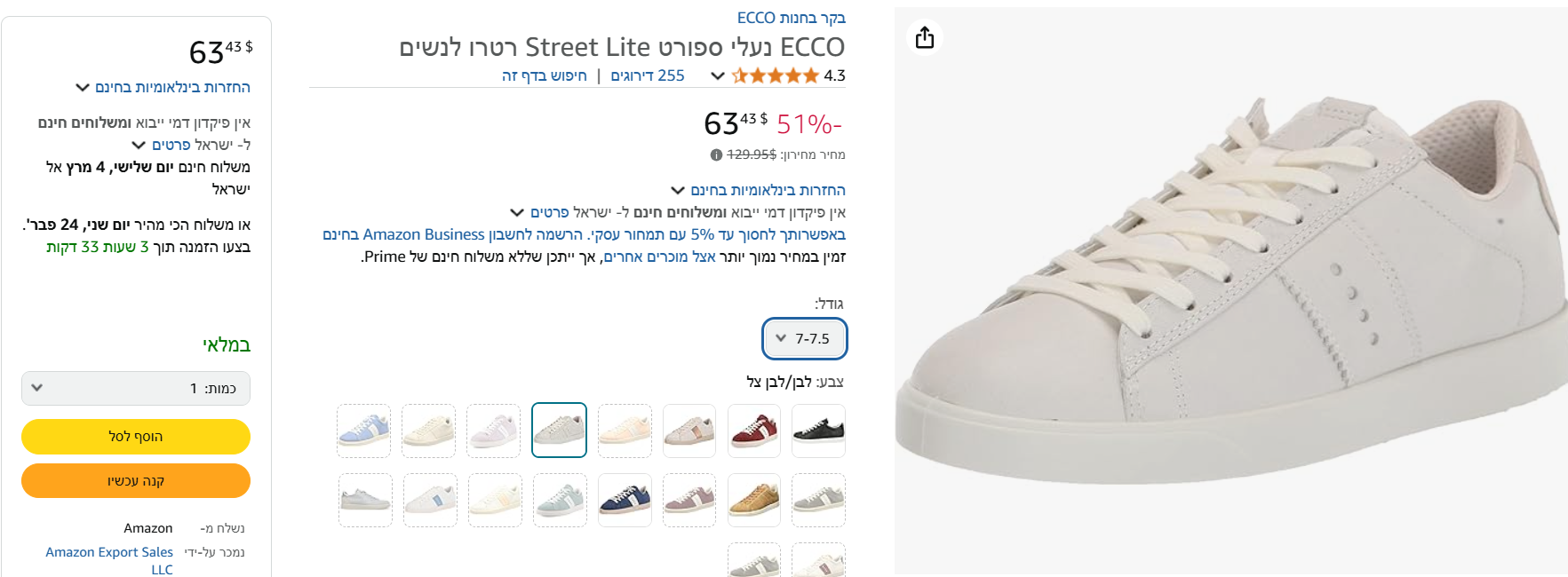Choose the solid light blue sneaker swatch
The width and height of the screenshot is (1568, 577).
point(363,431)
